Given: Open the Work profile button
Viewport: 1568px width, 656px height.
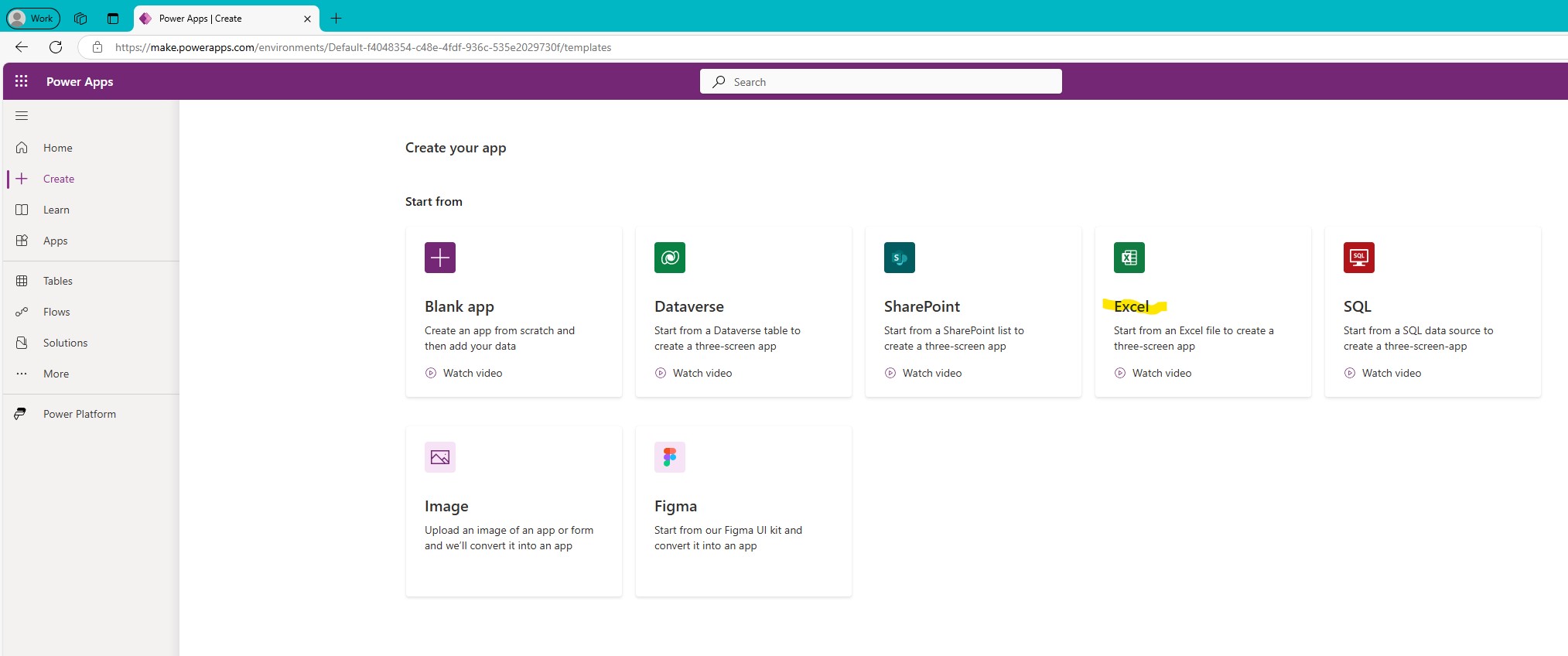Looking at the screenshot, I should [33, 18].
